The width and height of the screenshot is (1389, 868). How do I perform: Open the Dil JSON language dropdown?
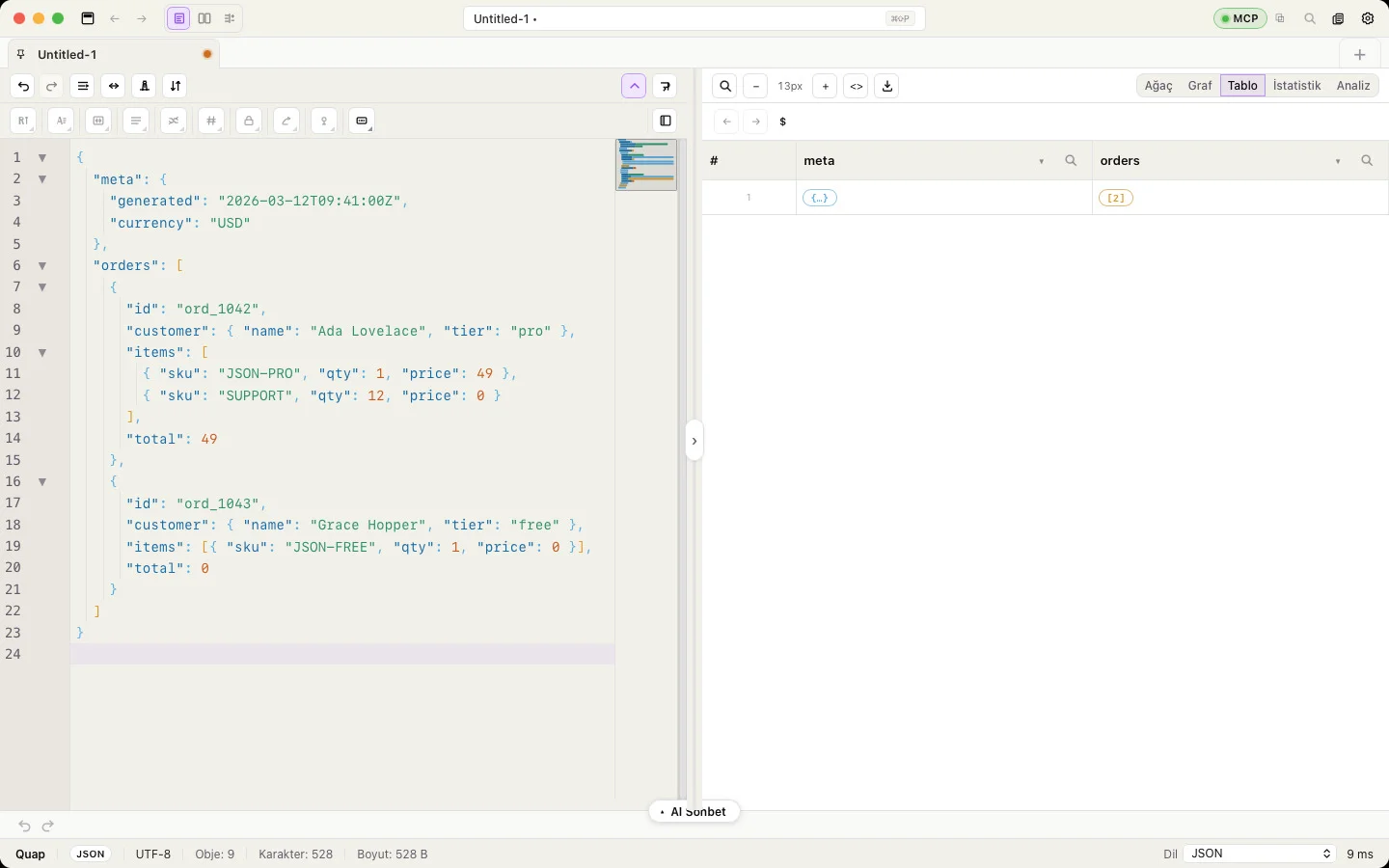pos(1259,854)
